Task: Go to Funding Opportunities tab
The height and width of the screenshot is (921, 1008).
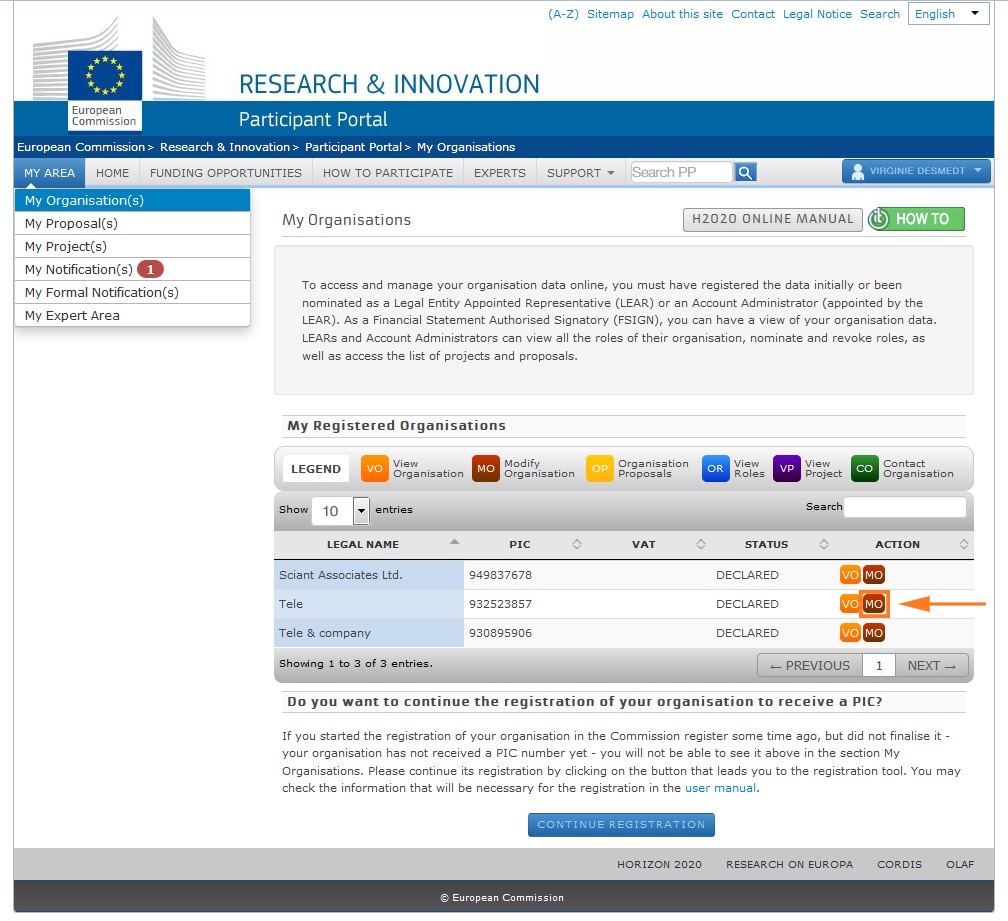Action: coord(226,173)
